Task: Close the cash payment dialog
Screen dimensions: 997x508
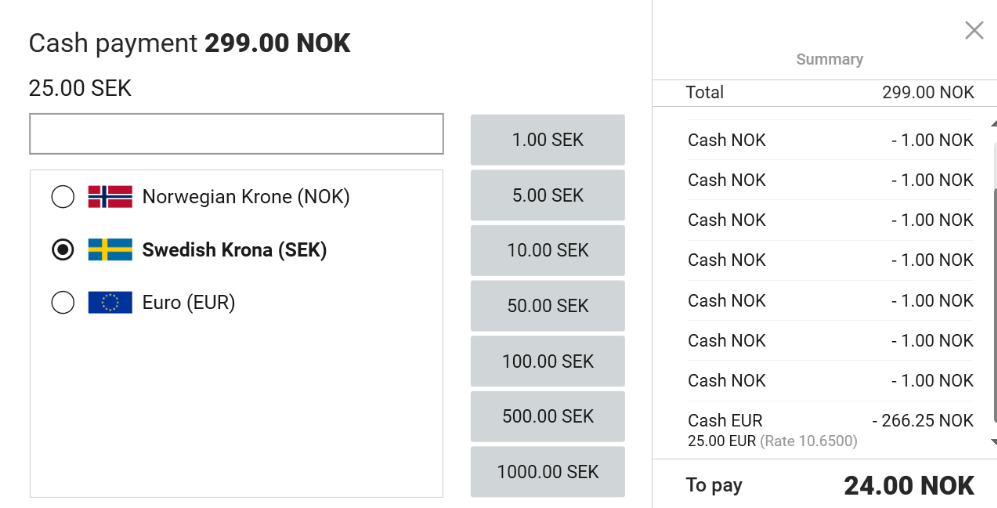Action: (974, 31)
